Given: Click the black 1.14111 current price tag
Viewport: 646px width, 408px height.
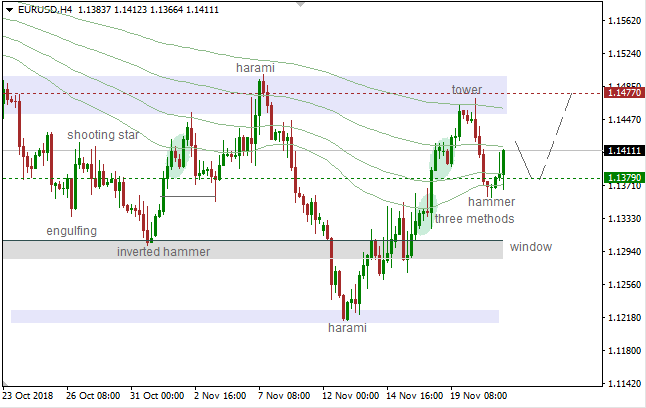Looking at the screenshot, I should [x=624, y=150].
